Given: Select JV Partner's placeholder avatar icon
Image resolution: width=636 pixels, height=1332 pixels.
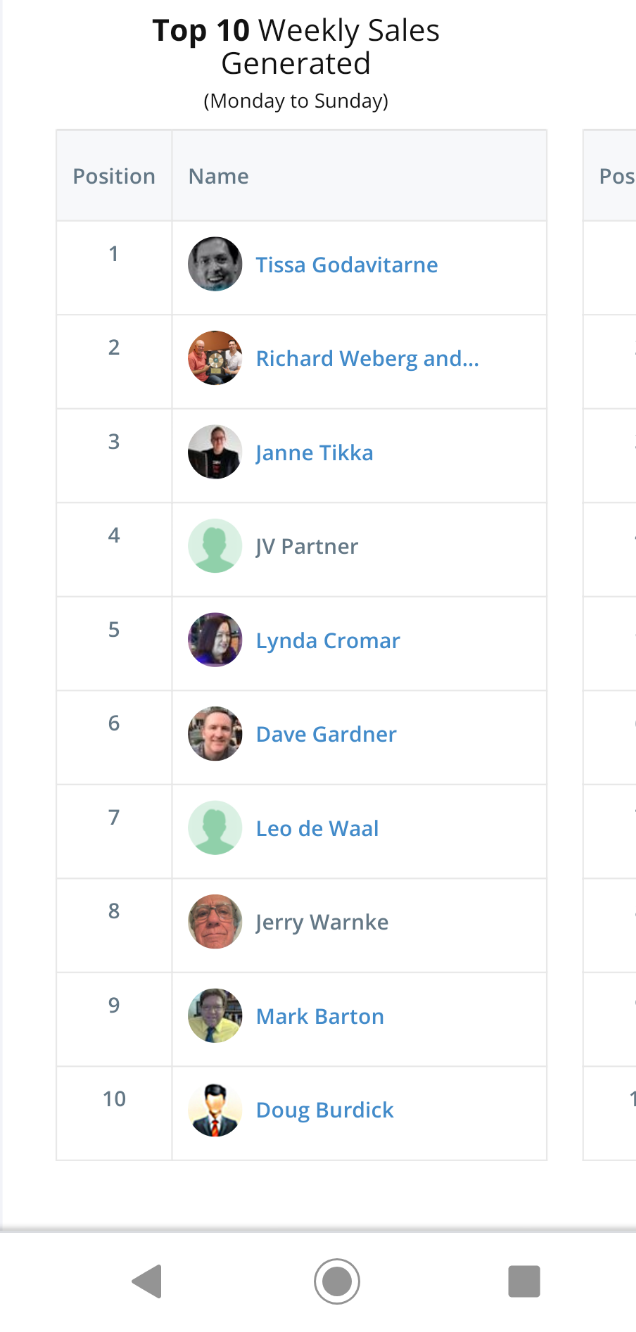Looking at the screenshot, I should [x=215, y=546].
